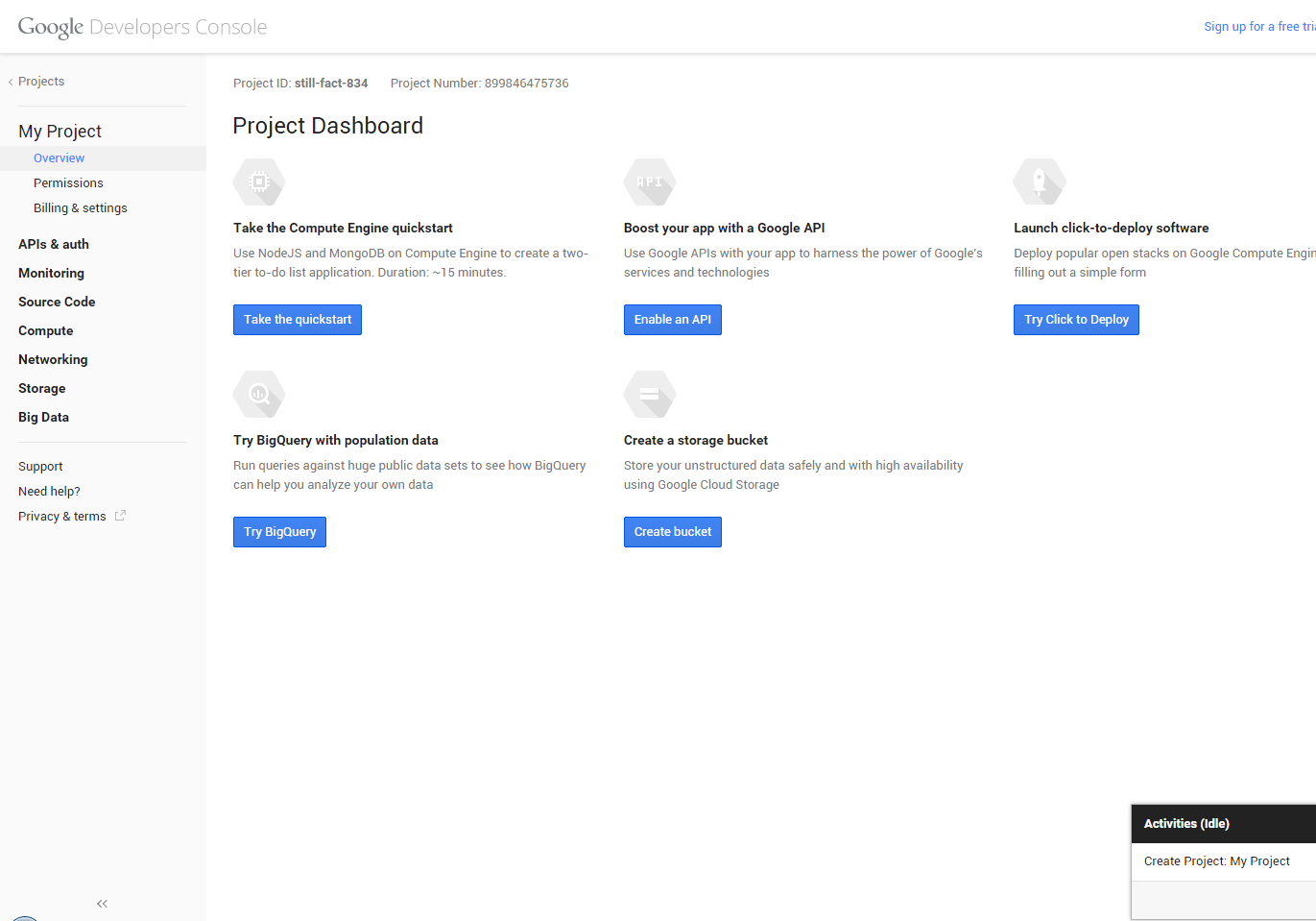This screenshot has width=1316, height=921.
Task: Click the rocket click-to-deploy hexagon icon
Action: pyautogui.click(x=1040, y=182)
